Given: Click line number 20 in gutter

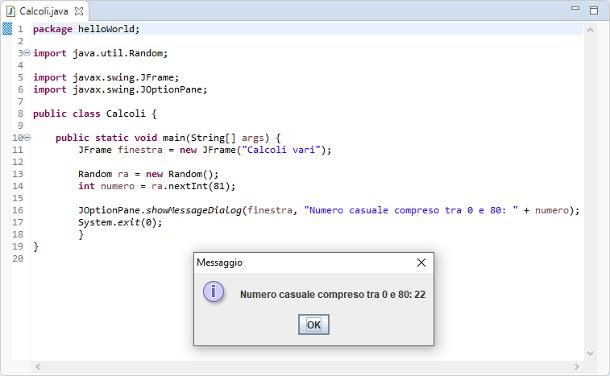Looking at the screenshot, I should point(18,259).
